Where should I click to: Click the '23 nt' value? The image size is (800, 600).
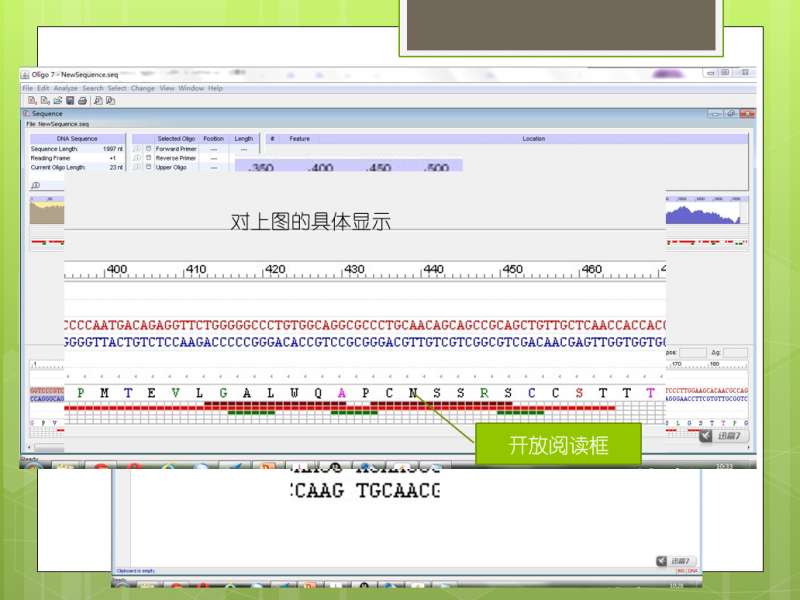116,167
